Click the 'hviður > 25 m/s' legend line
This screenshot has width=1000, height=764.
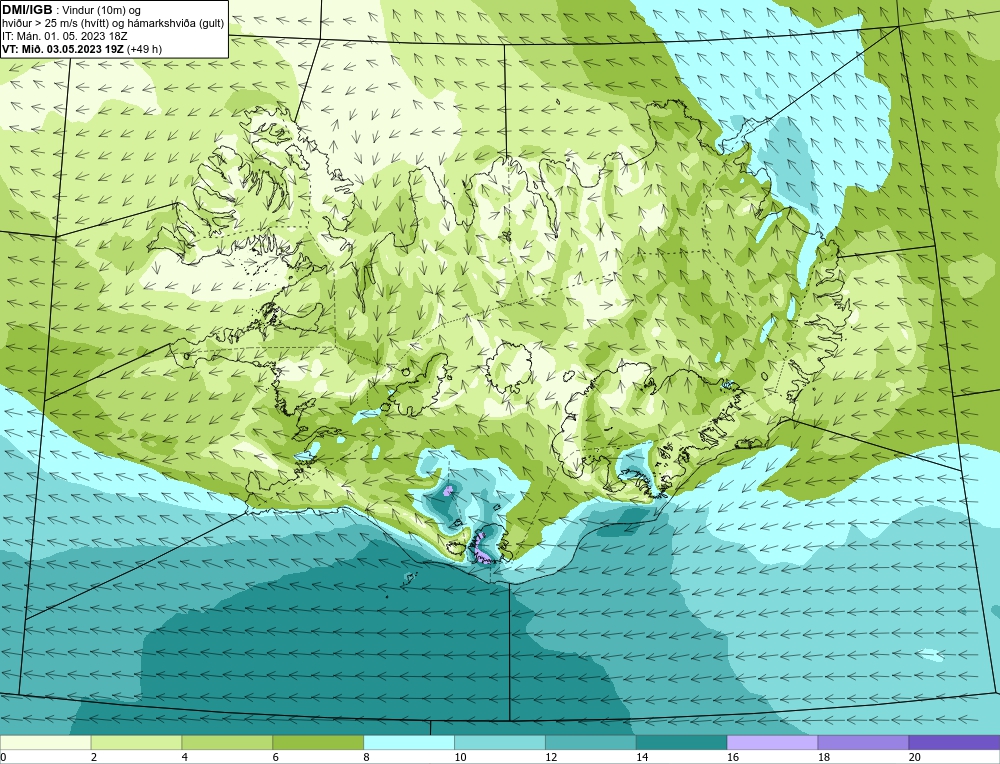tap(113, 24)
